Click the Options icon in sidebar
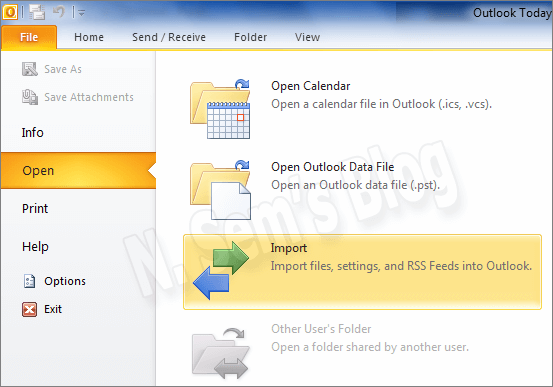 [x=29, y=281]
